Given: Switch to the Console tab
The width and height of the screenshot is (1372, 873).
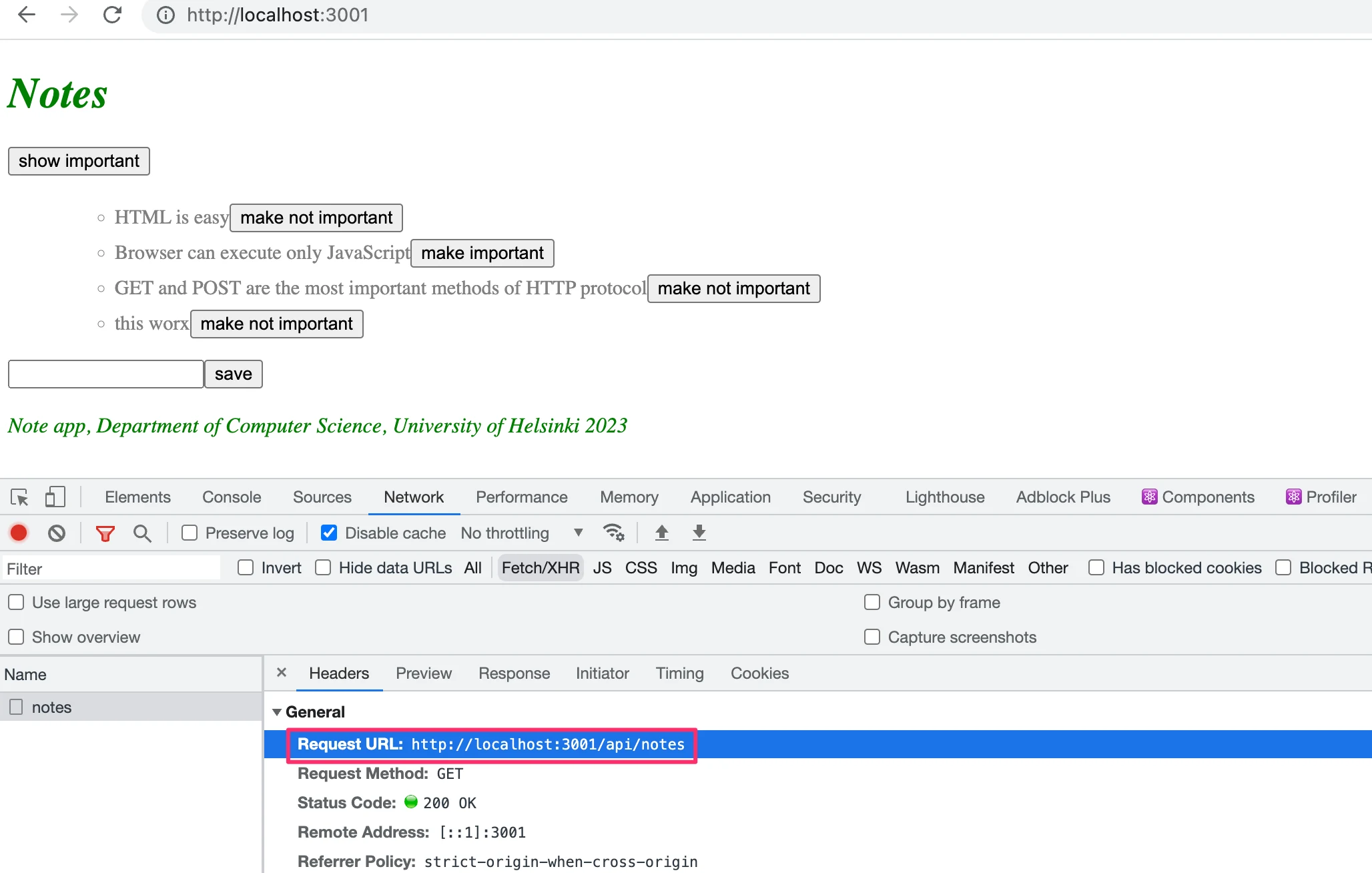Looking at the screenshot, I should tap(232, 497).
